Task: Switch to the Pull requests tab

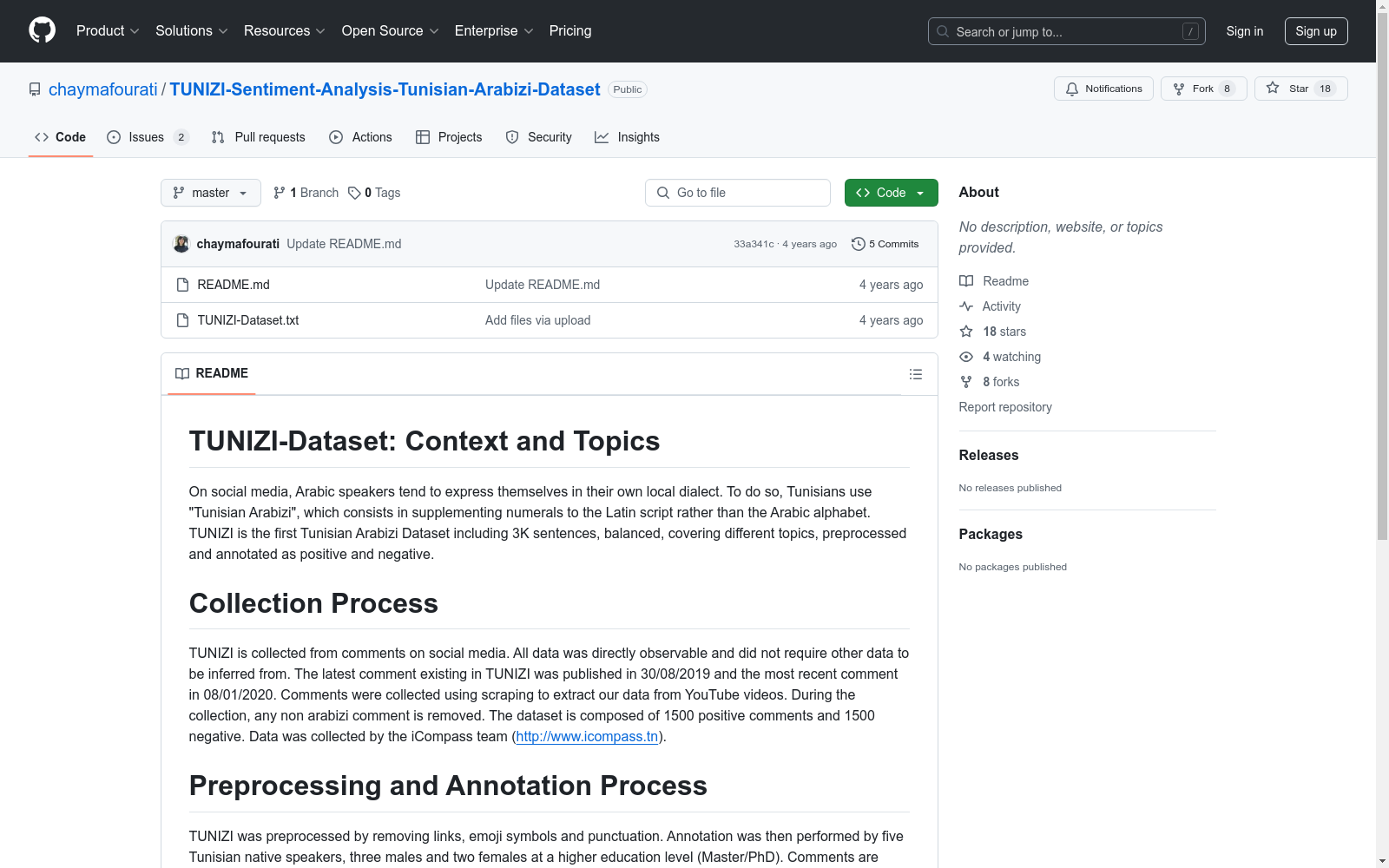Action: pos(259,137)
